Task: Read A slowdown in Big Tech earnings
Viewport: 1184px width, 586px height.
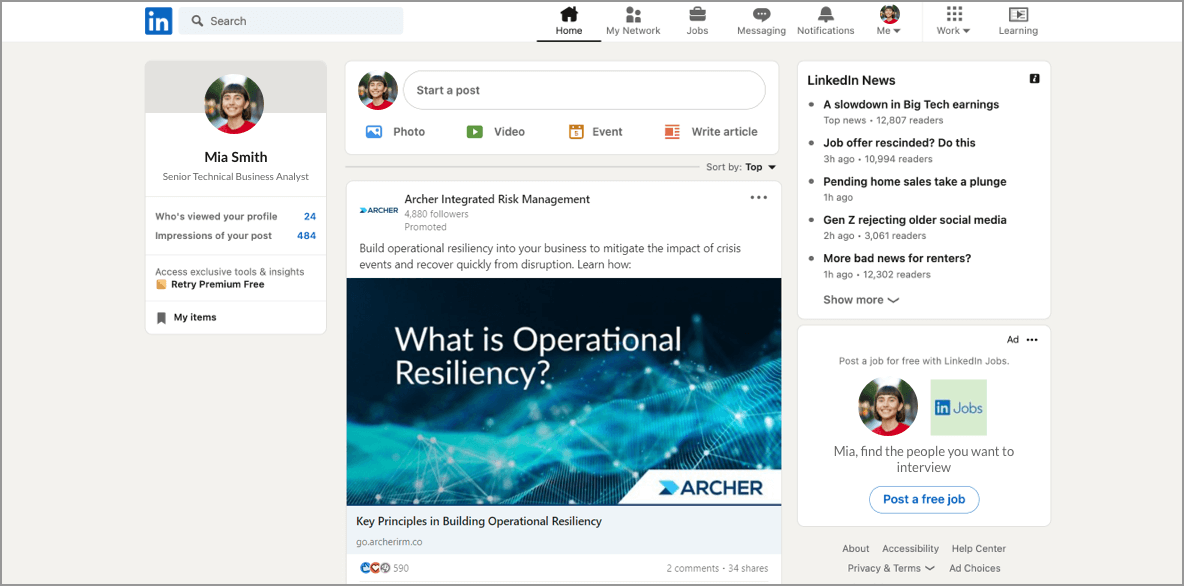Action: [x=911, y=105]
